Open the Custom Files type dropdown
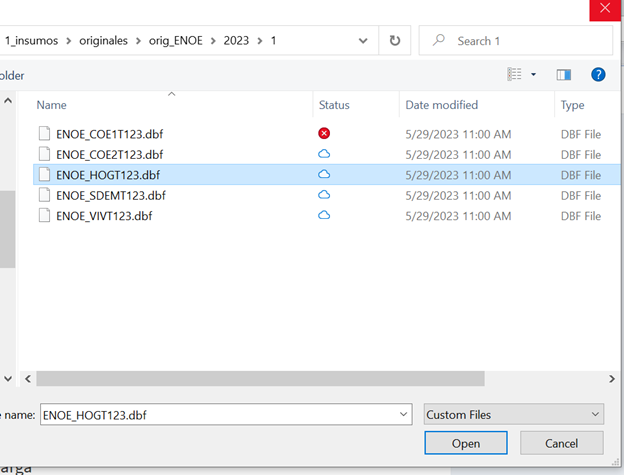624x475 pixels. tap(512, 414)
